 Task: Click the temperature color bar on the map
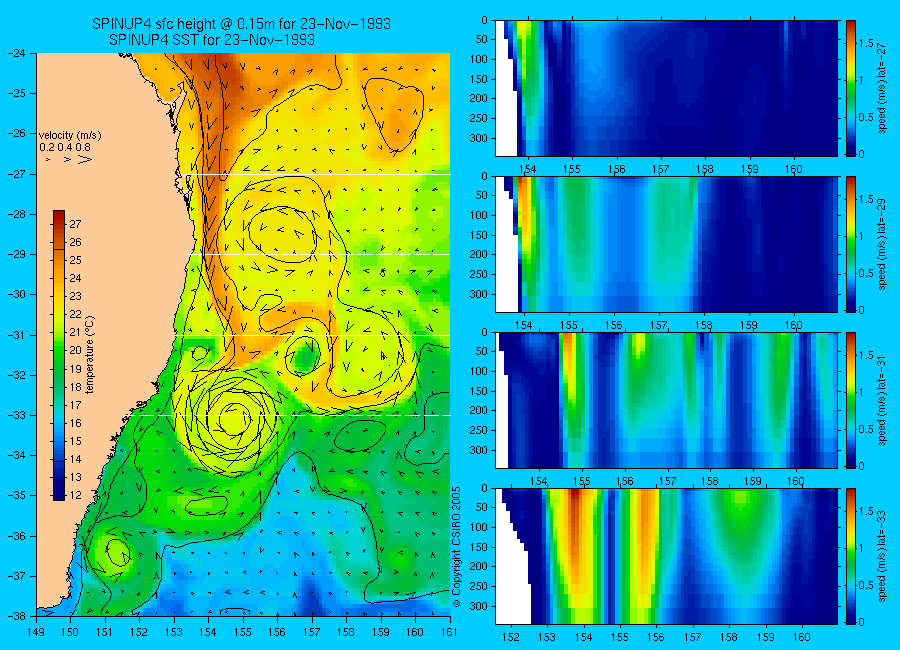pos(59,355)
